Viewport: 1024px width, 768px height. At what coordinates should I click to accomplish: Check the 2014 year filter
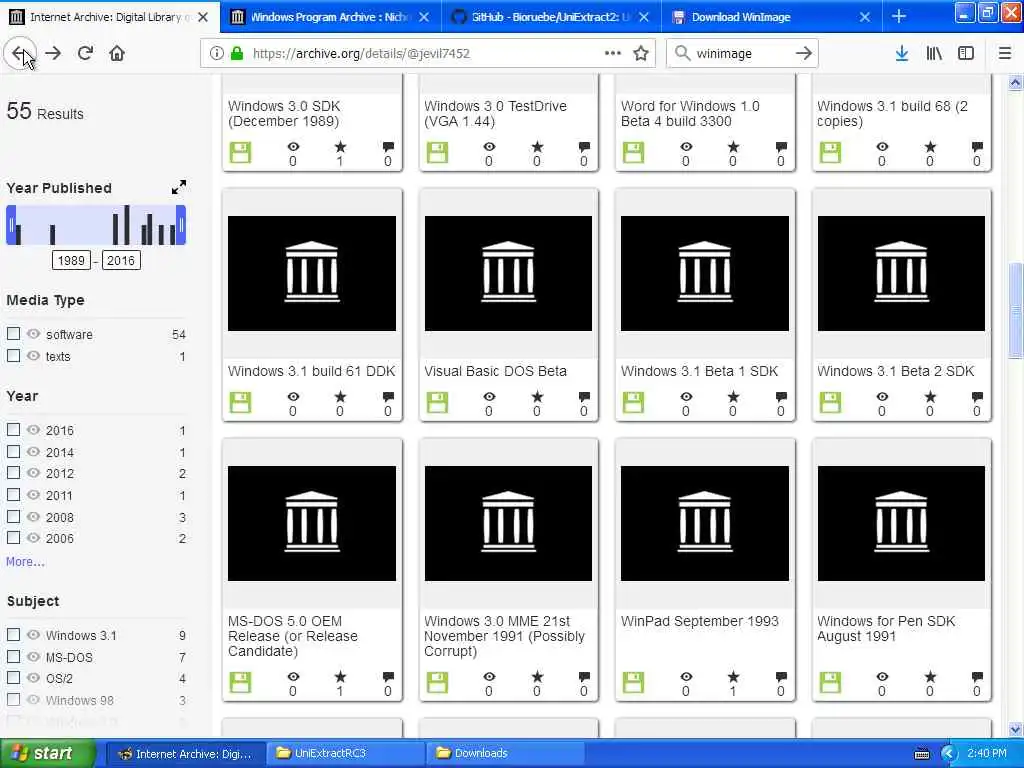point(13,451)
